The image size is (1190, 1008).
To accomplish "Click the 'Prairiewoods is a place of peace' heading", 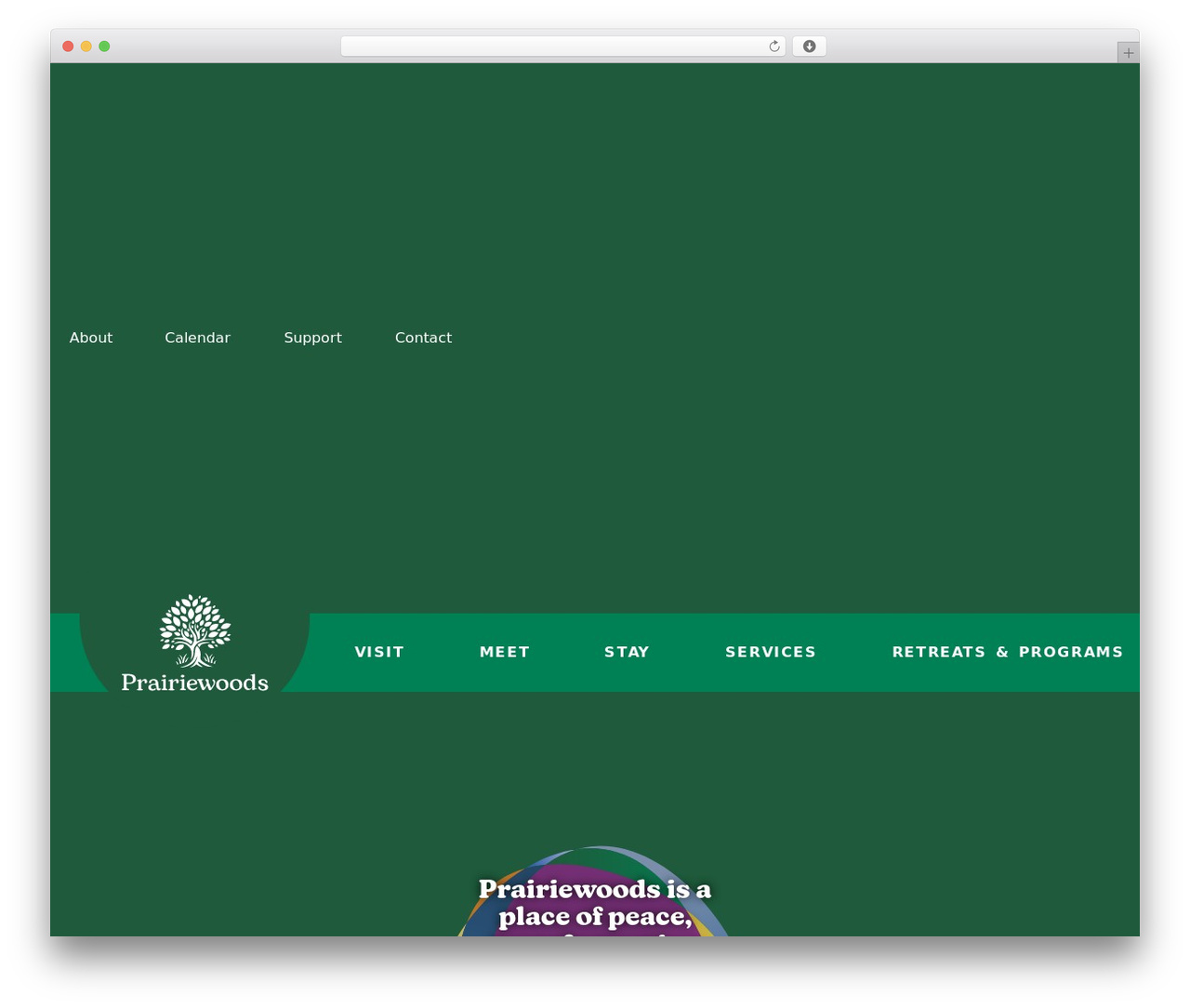I will click(x=595, y=906).
